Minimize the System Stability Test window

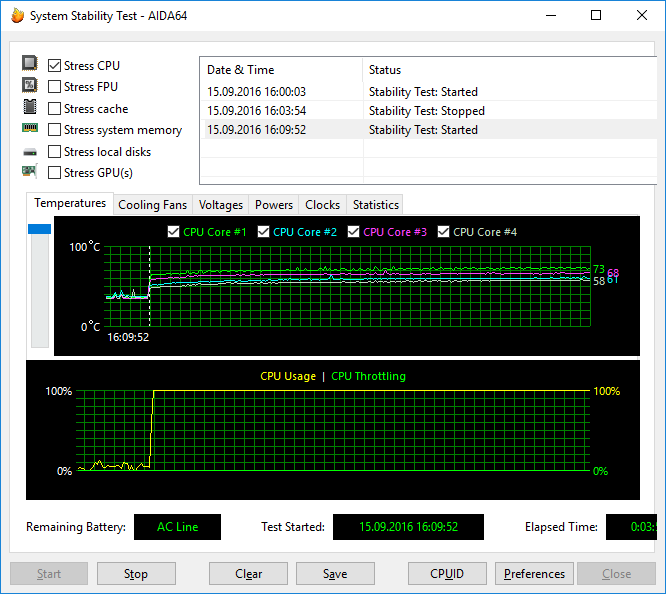(551, 15)
